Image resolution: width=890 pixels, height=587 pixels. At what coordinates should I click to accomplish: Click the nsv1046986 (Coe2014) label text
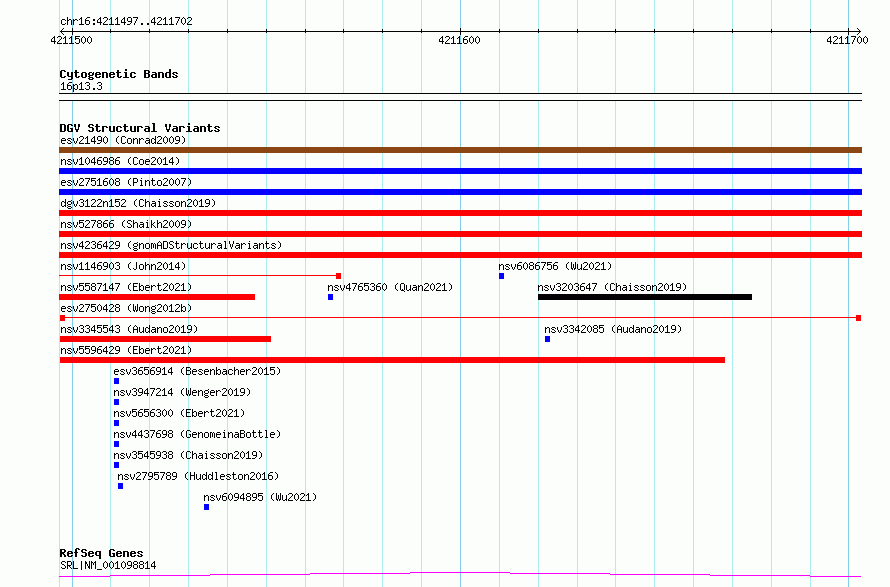[120, 161]
